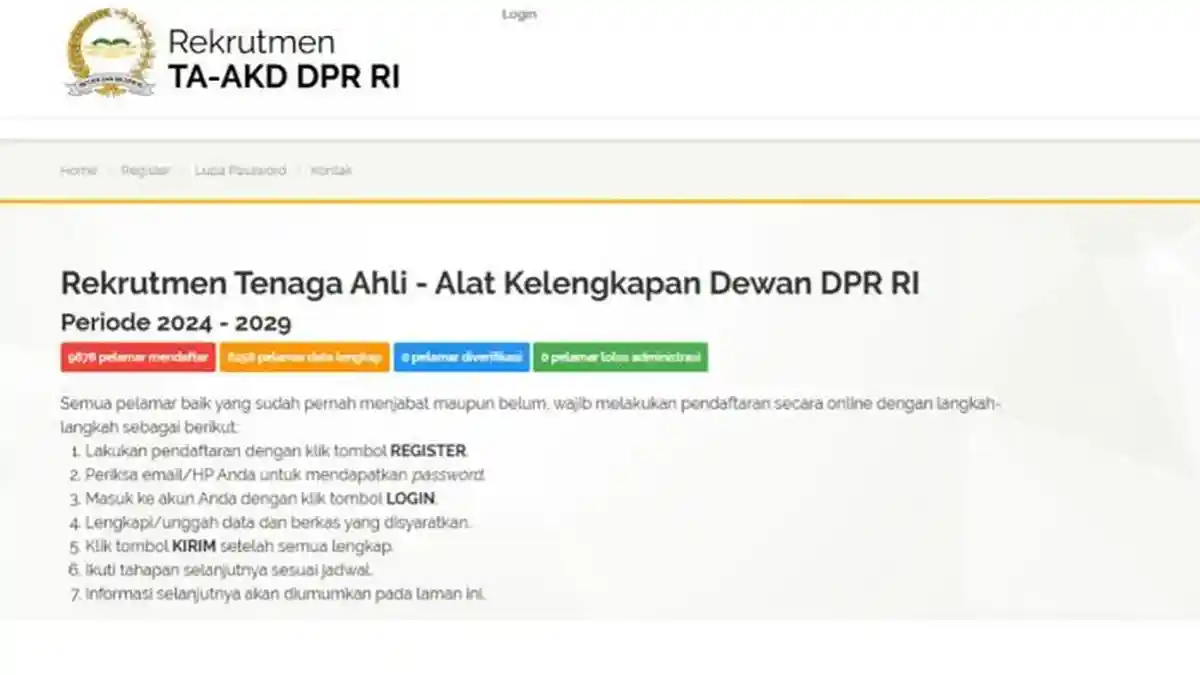Click the red pelamar mendaftar badge

pyautogui.click(x=138, y=357)
